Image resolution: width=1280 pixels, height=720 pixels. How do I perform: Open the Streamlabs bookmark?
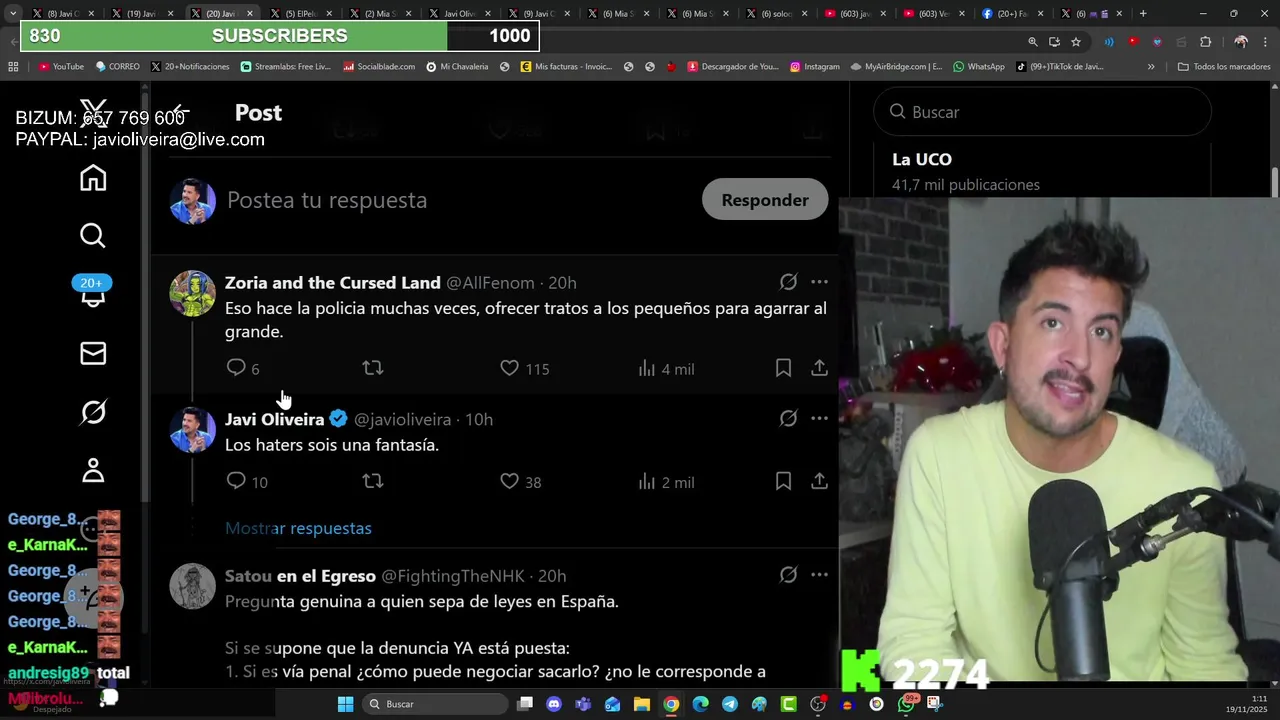[x=286, y=67]
